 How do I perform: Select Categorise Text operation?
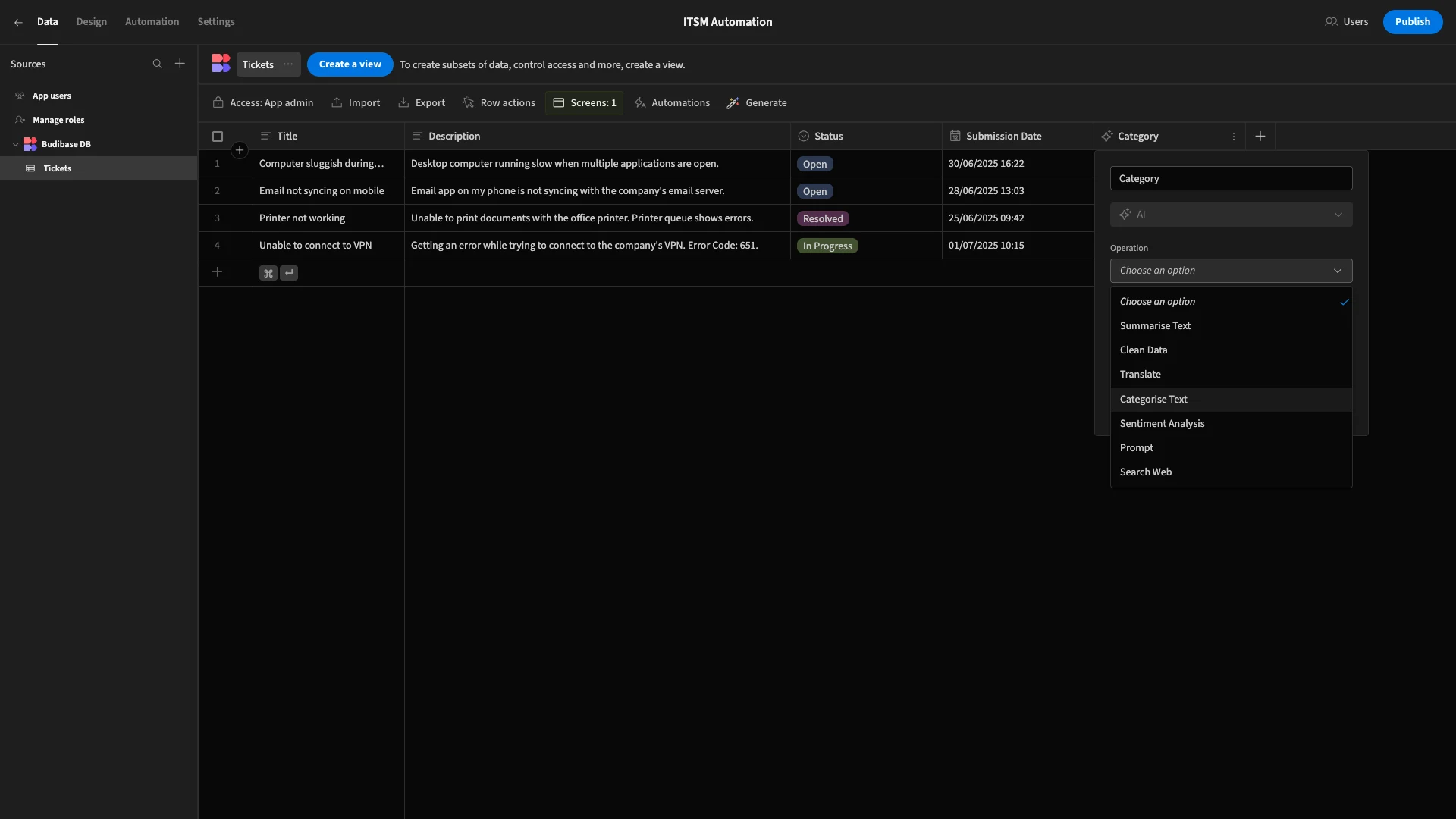[1231, 400]
